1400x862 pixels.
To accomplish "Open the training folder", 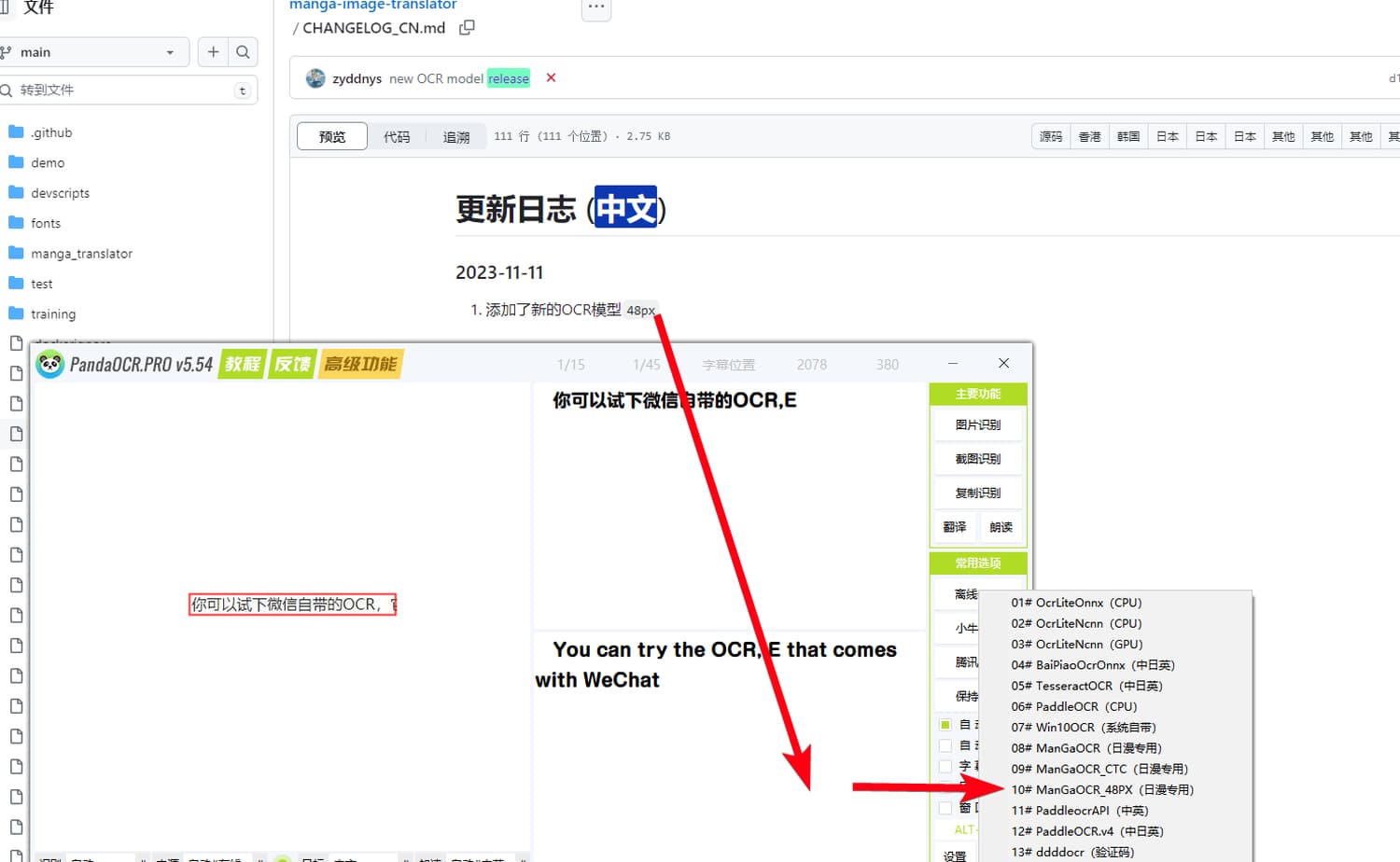I will [53, 314].
